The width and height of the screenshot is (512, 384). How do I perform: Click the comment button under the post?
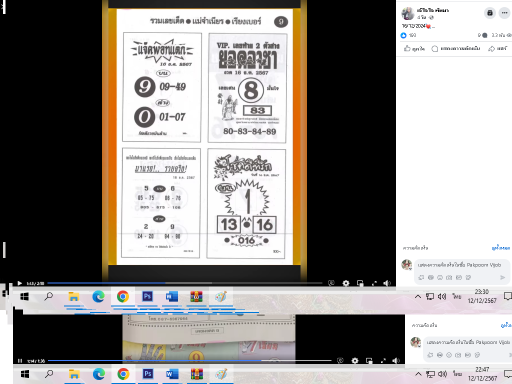click(x=456, y=49)
